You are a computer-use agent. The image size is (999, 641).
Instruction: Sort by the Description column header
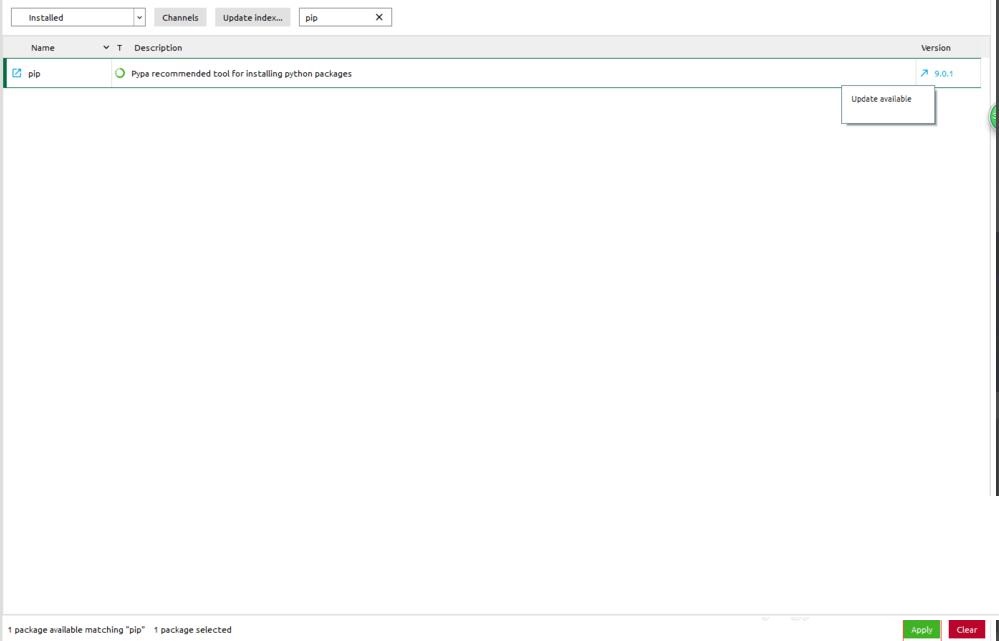[158, 48]
